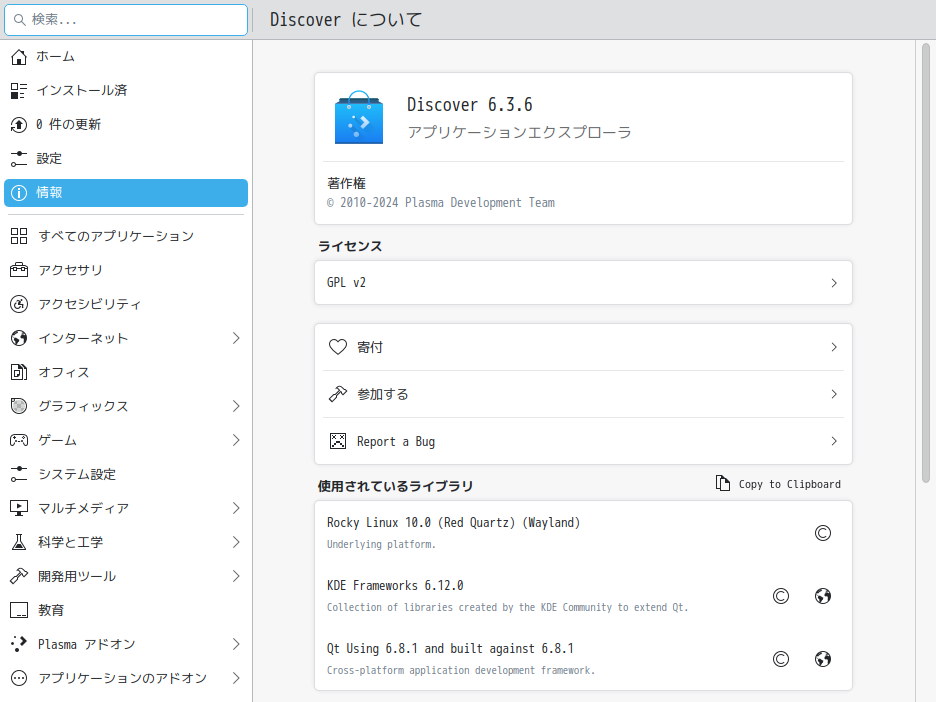
Task: Click the copyright icon beside Rocky Linux entry
Action: tap(822, 532)
